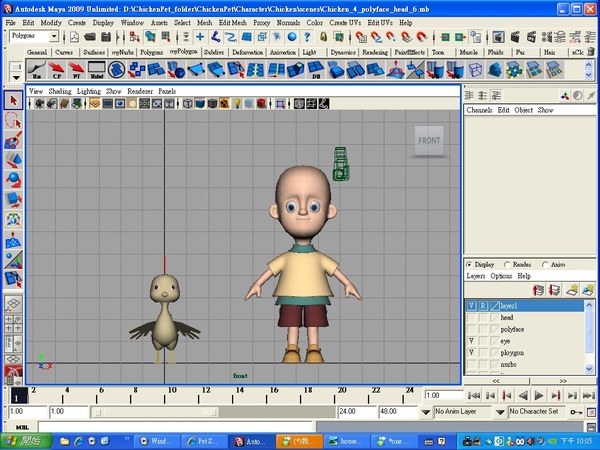
Task: Open the No Character Set dropdown arrow
Action: [x=500, y=412]
